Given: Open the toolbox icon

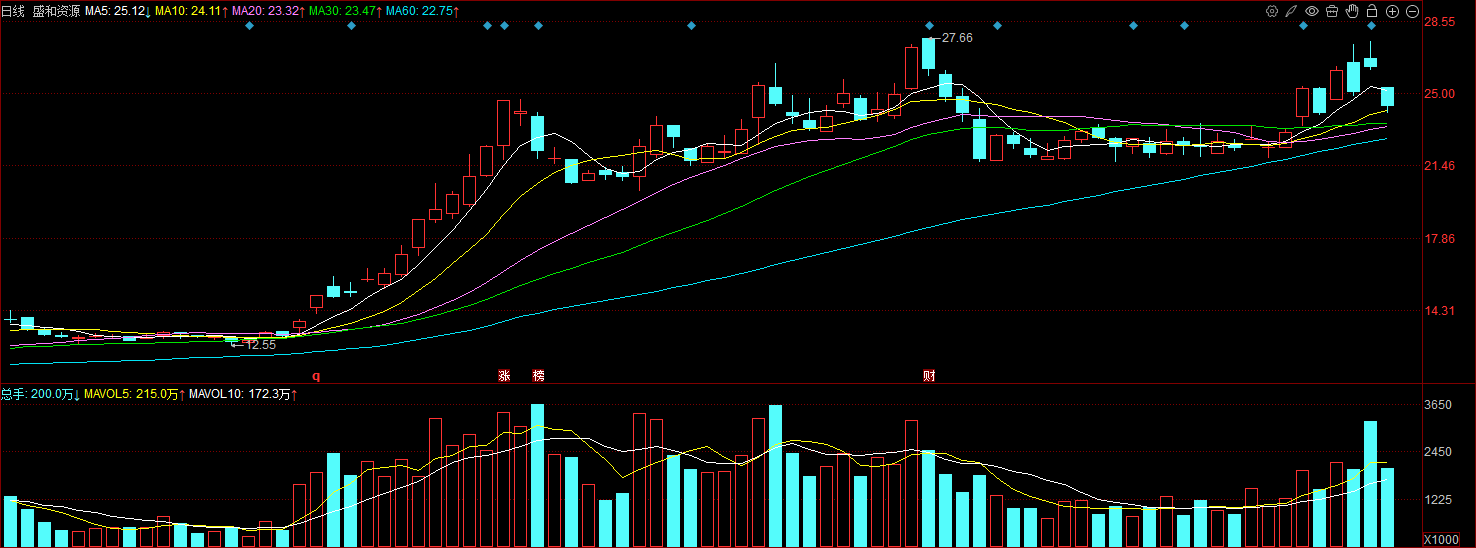Looking at the screenshot, I should click(x=1332, y=11).
